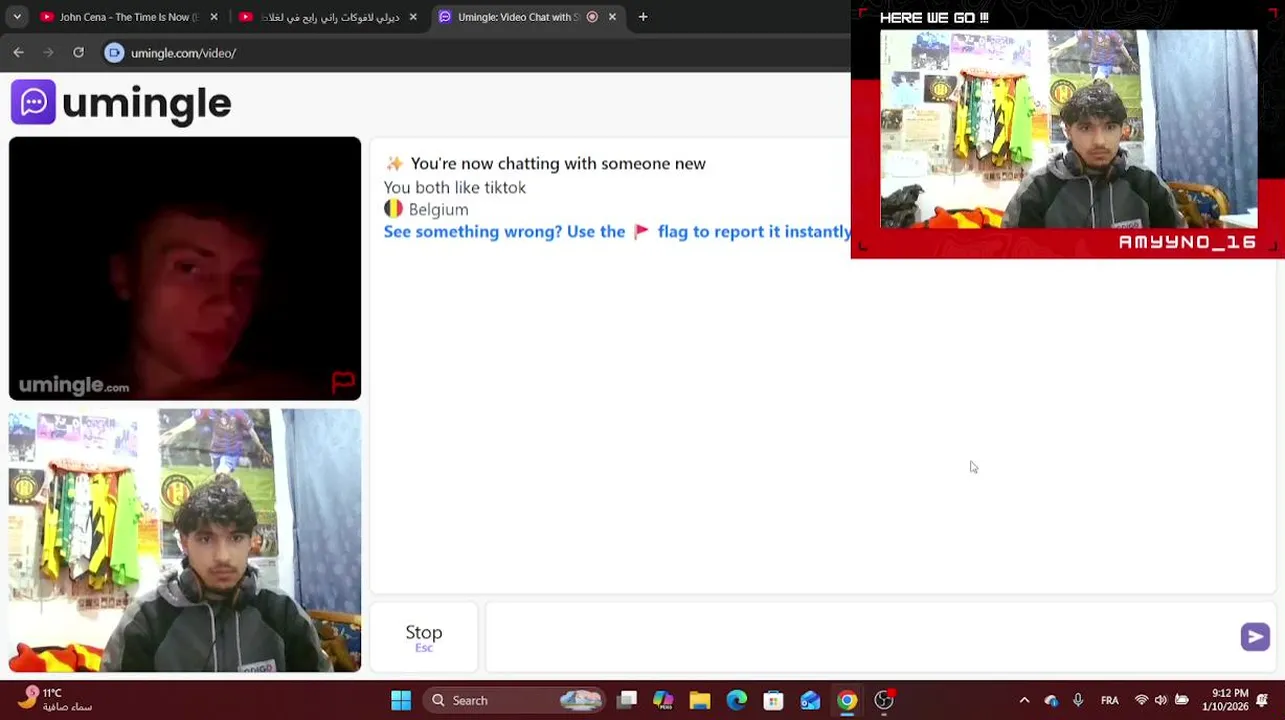Viewport: 1285px width, 720px height.
Task: Close the Arabic YouTube tab
Action: 413,17
